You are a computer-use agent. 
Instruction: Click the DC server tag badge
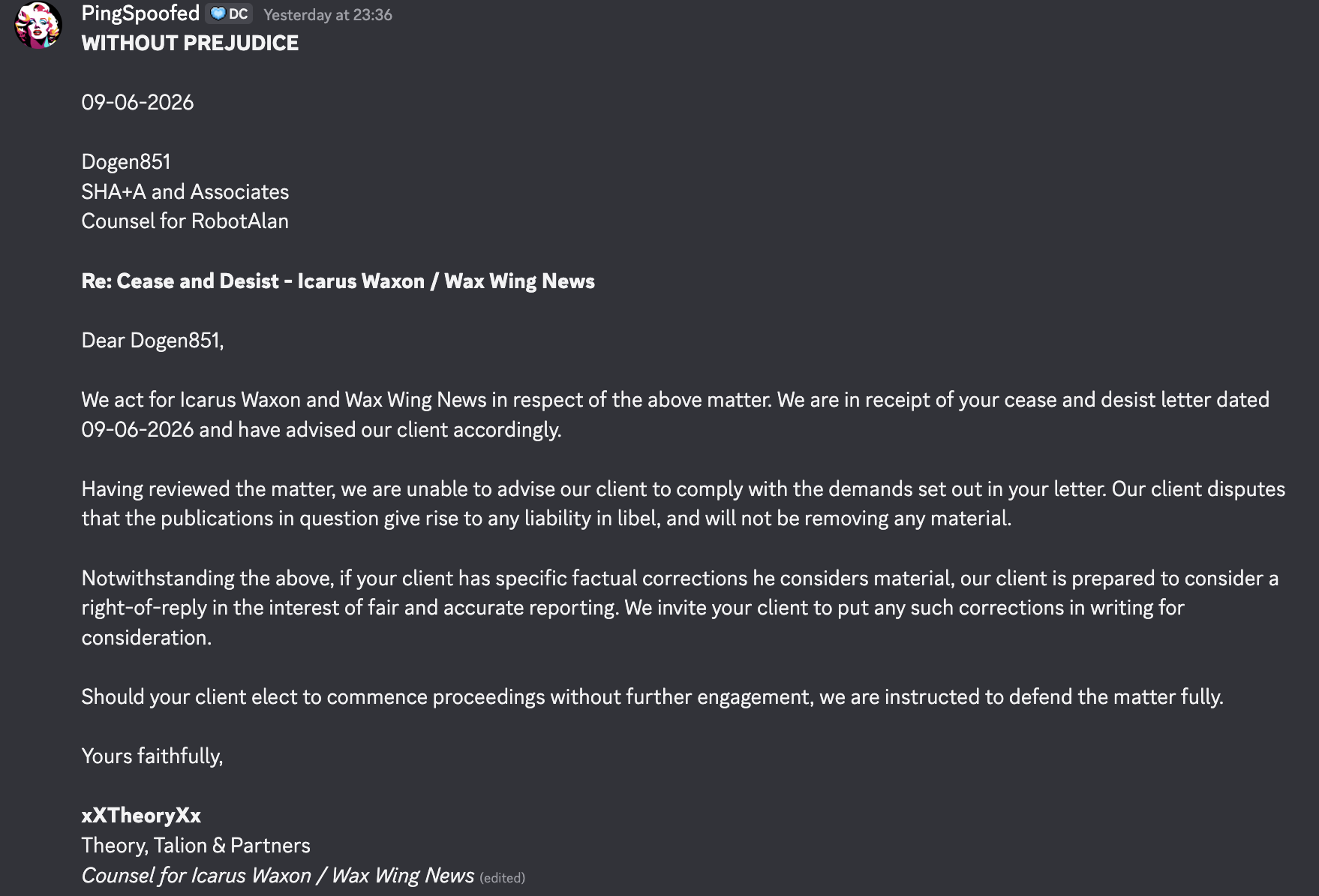coord(229,14)
